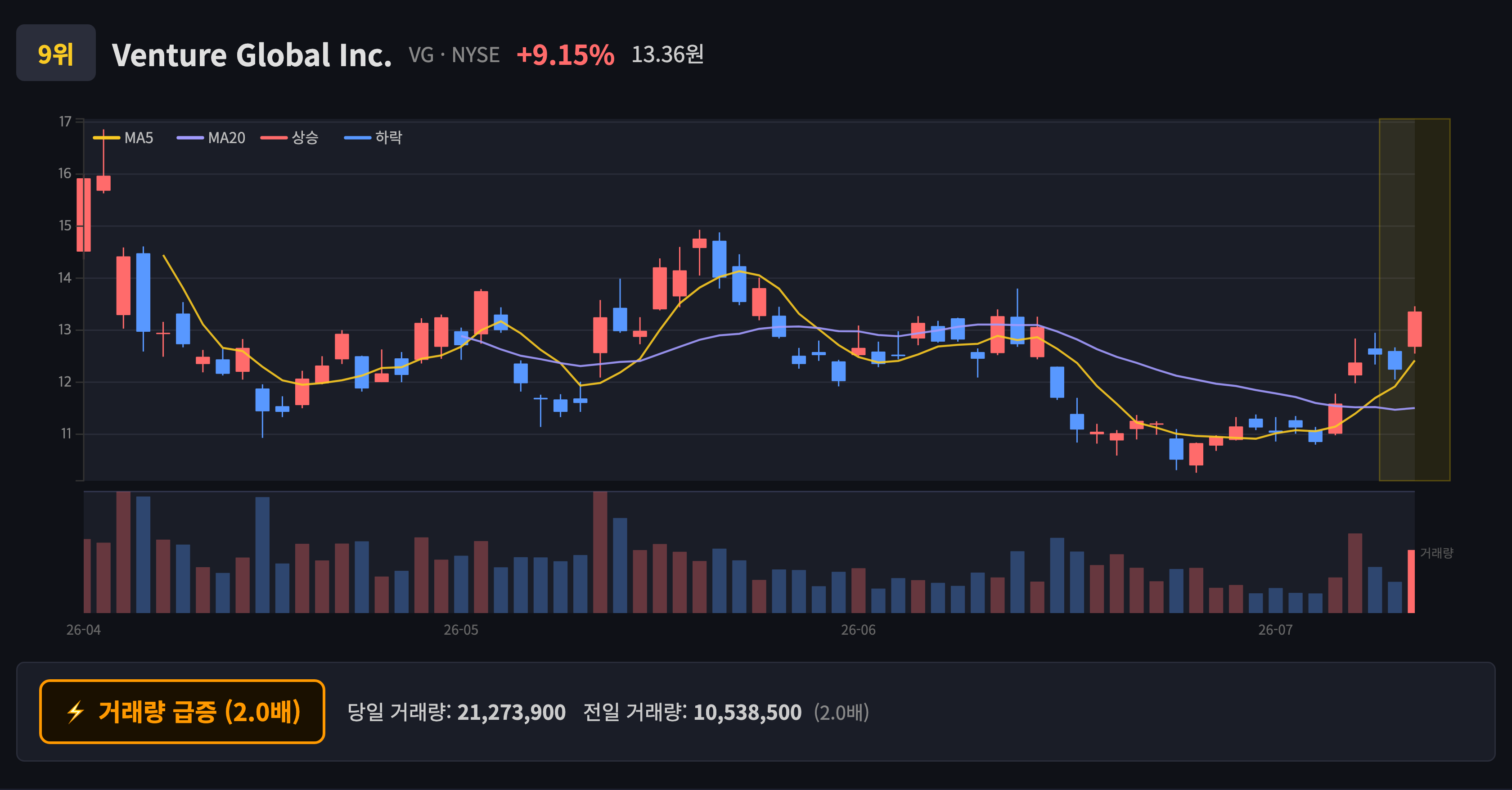Click the bright red latest volume bar
The height and width of the screenshot is (790, 1512).
click(1411, 581)
